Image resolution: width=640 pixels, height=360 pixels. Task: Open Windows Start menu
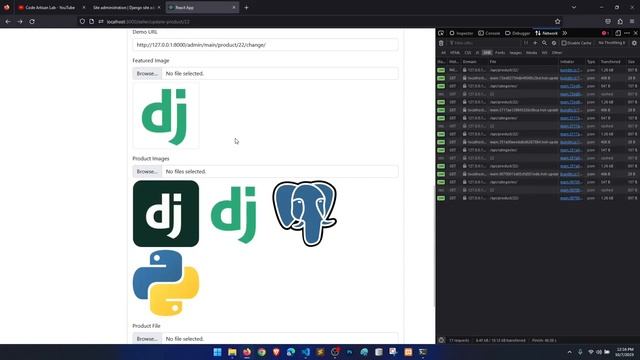tap(218, 352)
